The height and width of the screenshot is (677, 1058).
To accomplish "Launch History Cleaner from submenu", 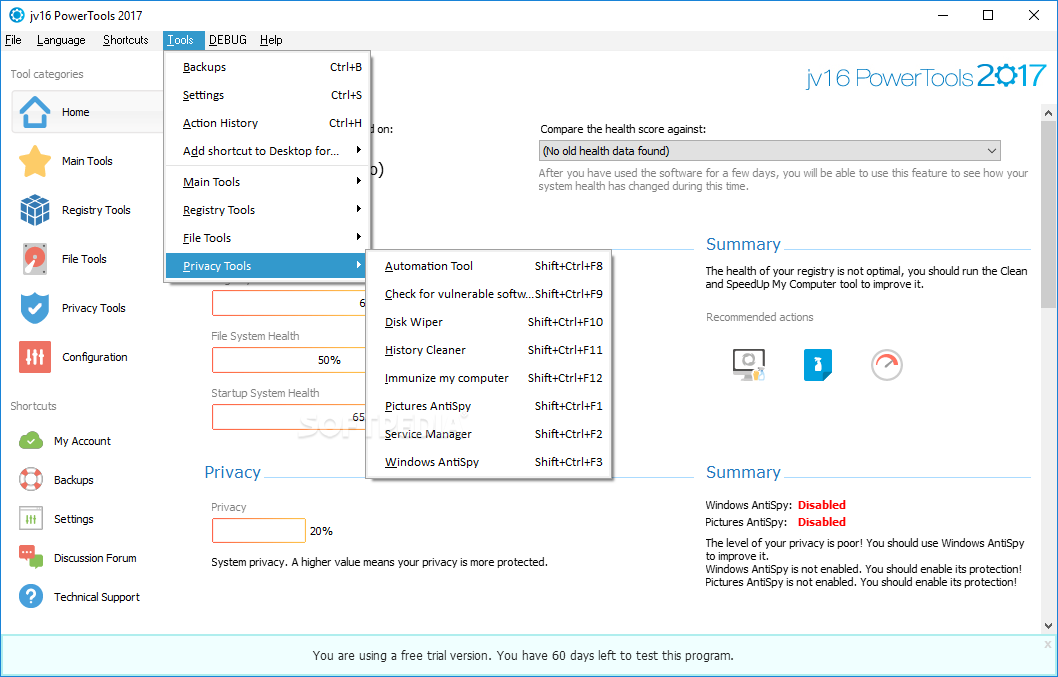I will tap(489, 350).
